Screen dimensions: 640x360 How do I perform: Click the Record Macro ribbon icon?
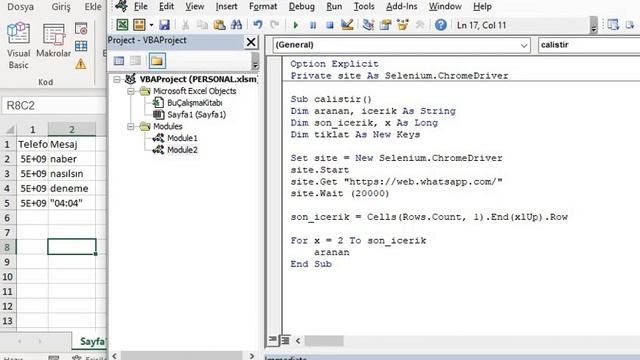81,29
